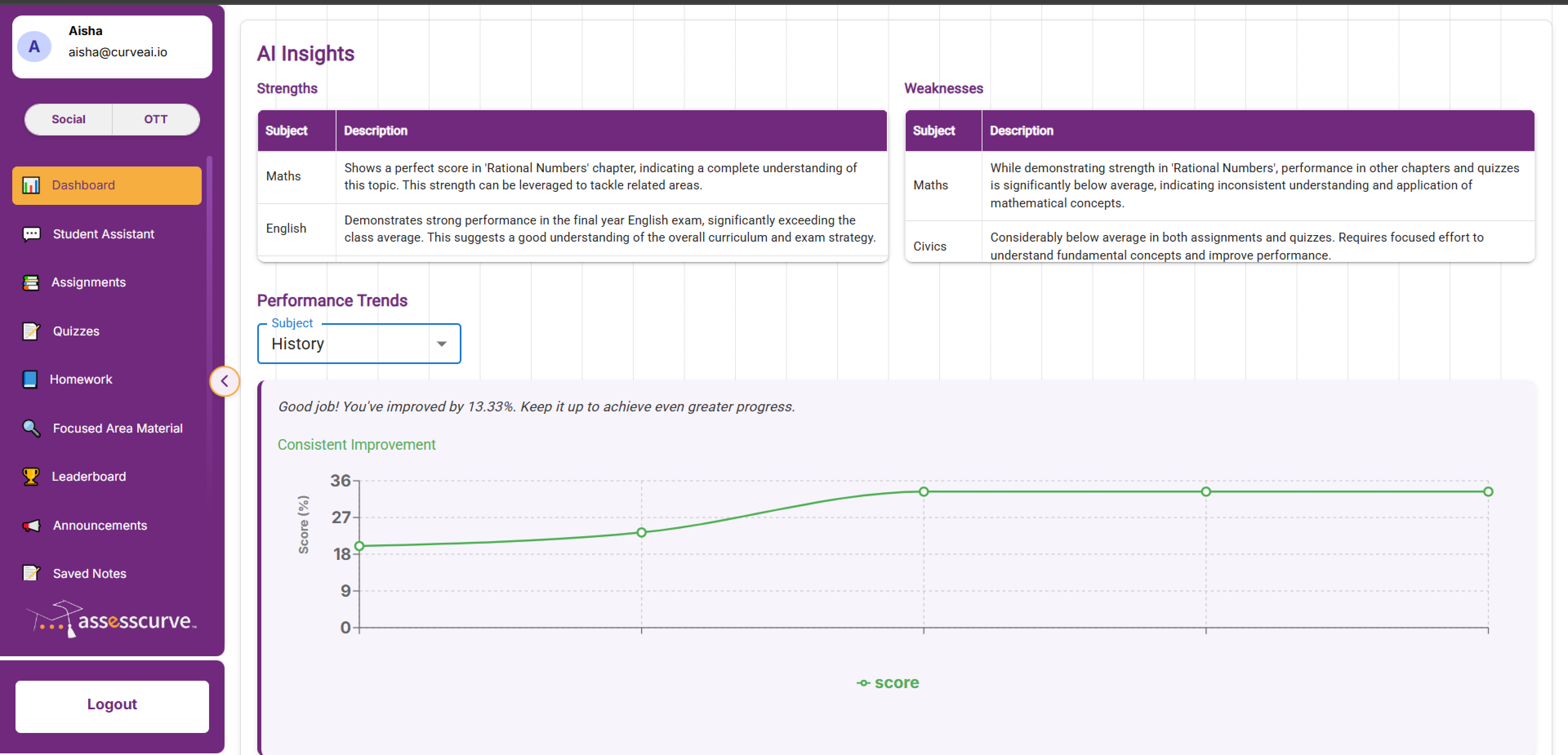Click the Logout button
The width and height of the screenshot is (1568, 755).
tap(112, 704)
